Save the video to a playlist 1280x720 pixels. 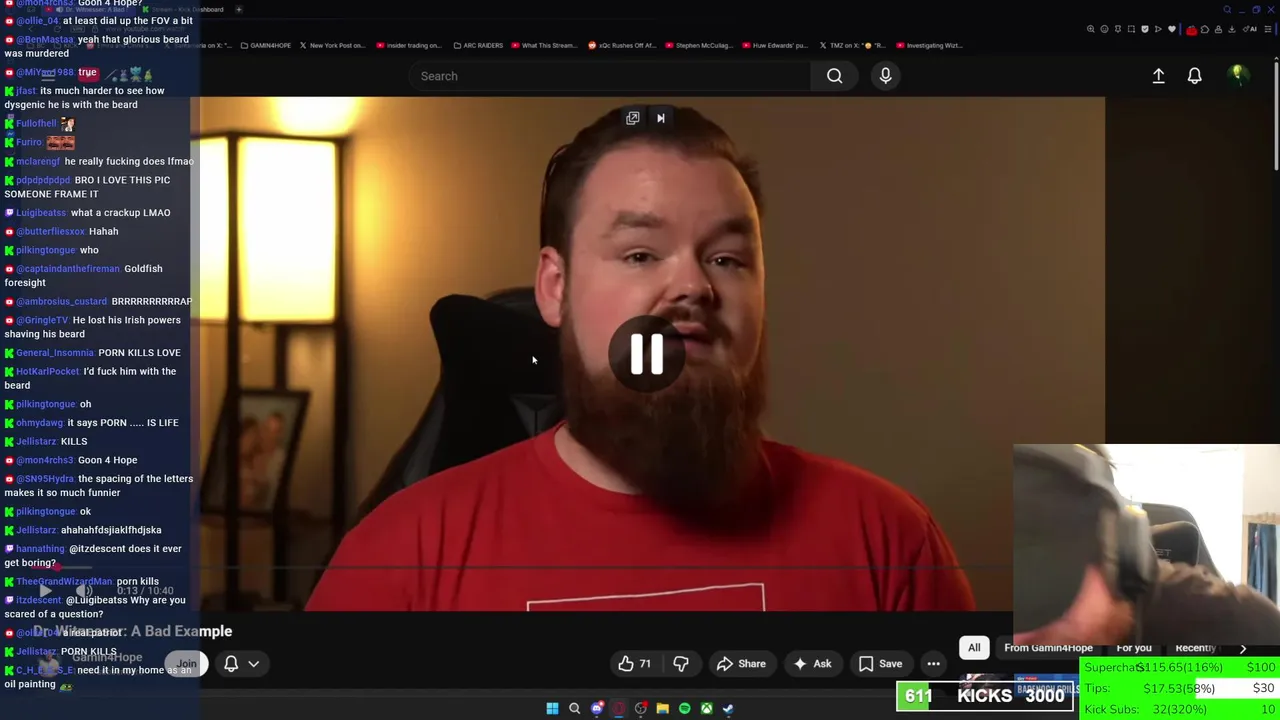point(880,664)
